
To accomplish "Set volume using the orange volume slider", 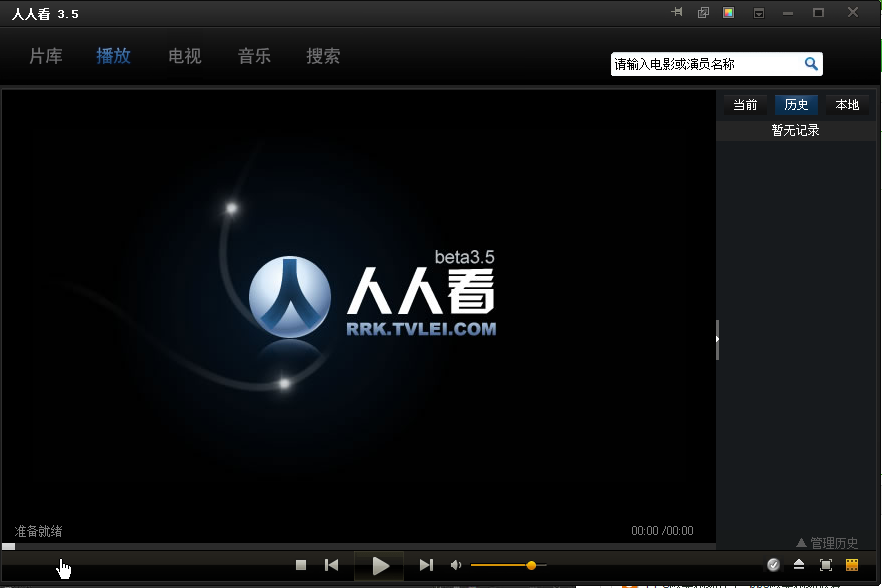I will [x=531, y=565].
